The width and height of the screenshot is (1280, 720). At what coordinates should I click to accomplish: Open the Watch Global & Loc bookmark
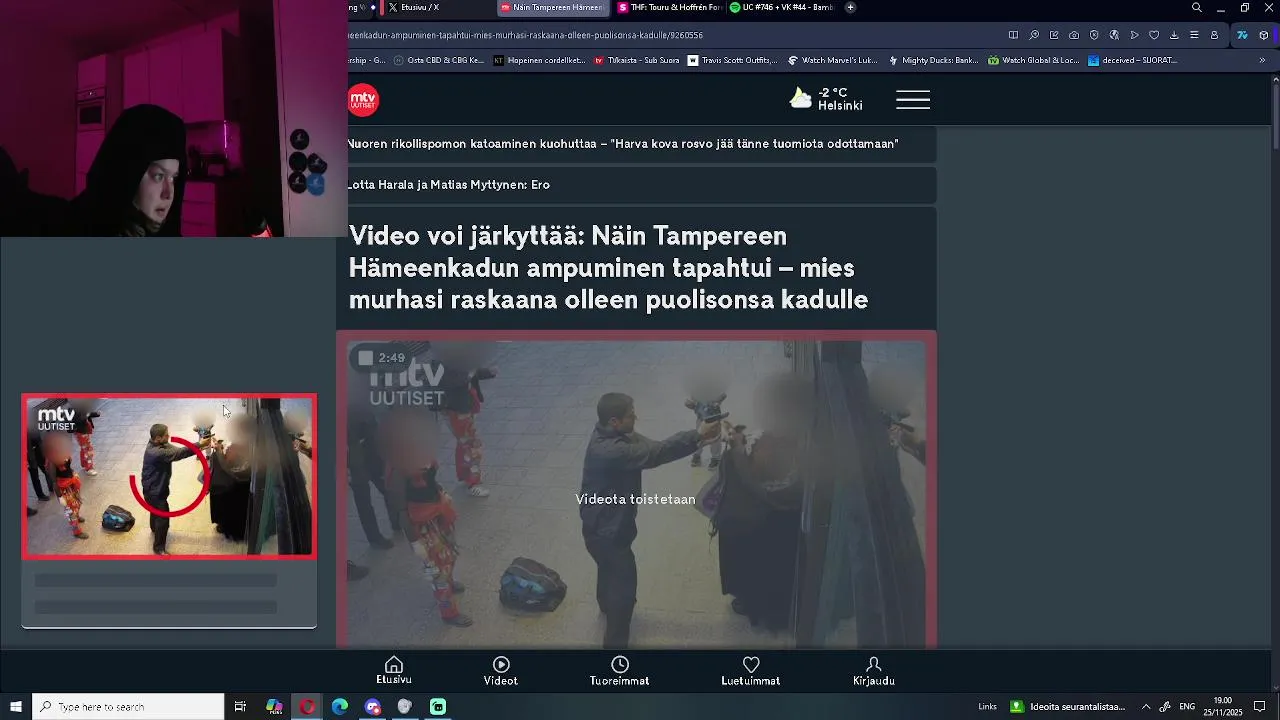(1033, 60)
